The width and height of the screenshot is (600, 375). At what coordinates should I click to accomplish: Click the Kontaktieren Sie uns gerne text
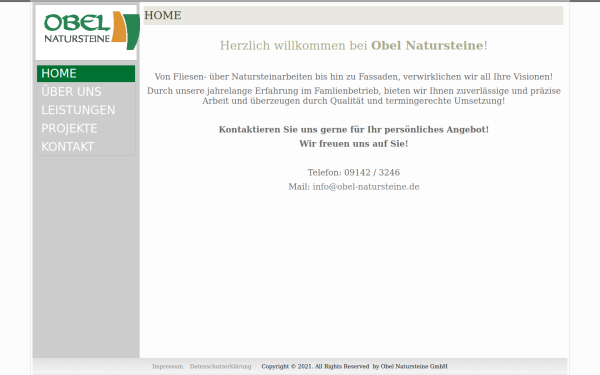(354, 130)
